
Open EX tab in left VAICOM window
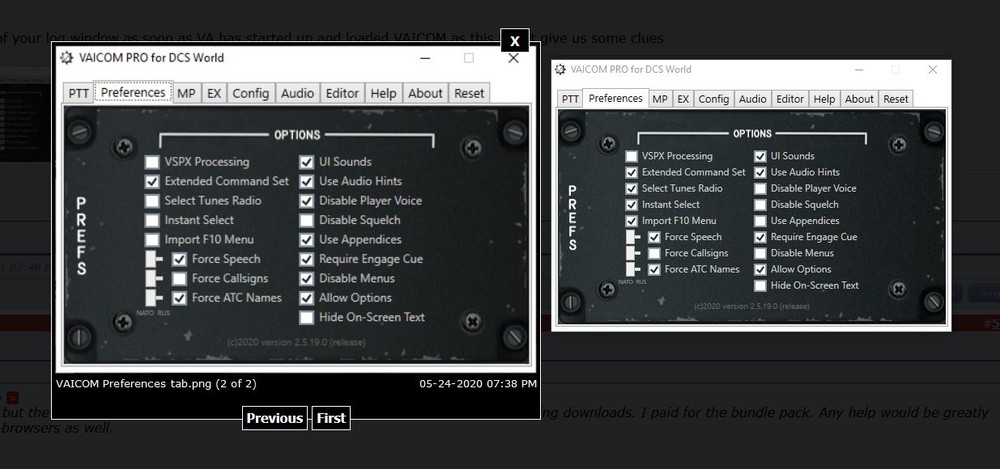[214, 93]
